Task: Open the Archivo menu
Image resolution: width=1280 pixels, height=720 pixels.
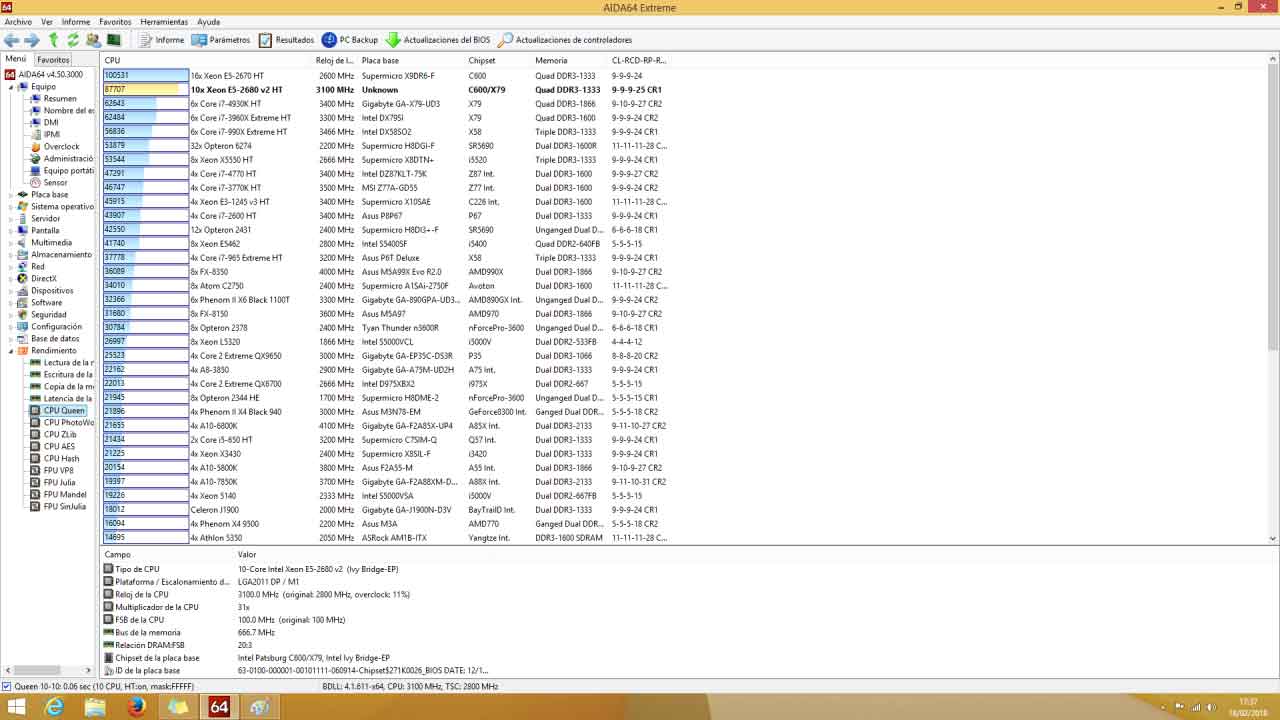Action: click(18, 21)
